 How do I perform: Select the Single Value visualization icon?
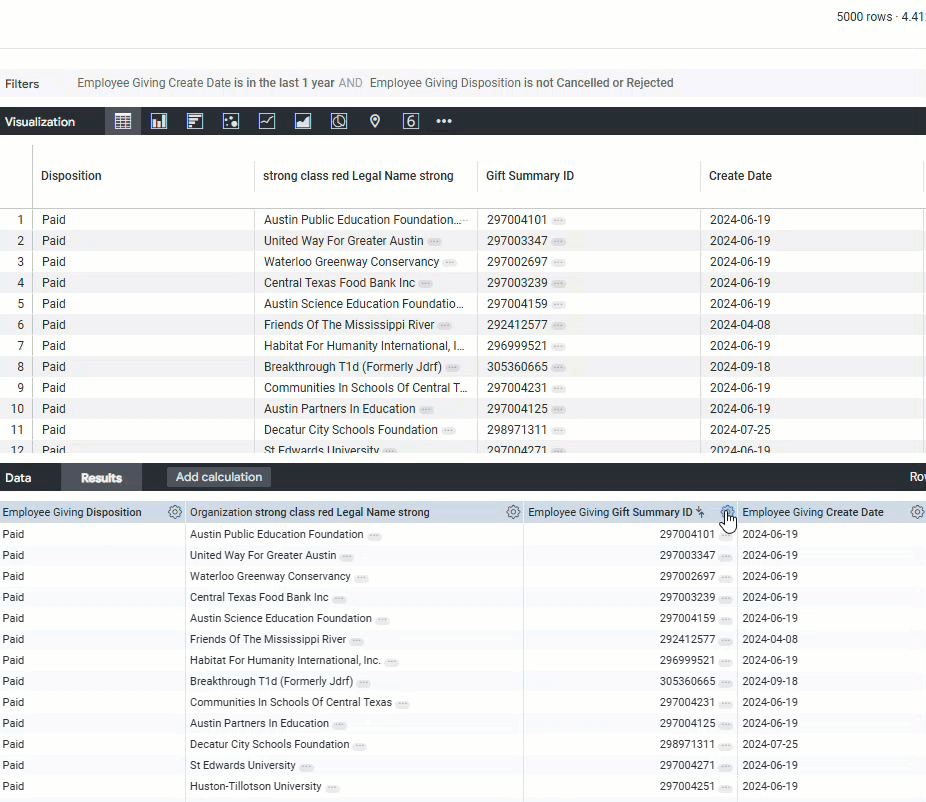click(411, 122)
